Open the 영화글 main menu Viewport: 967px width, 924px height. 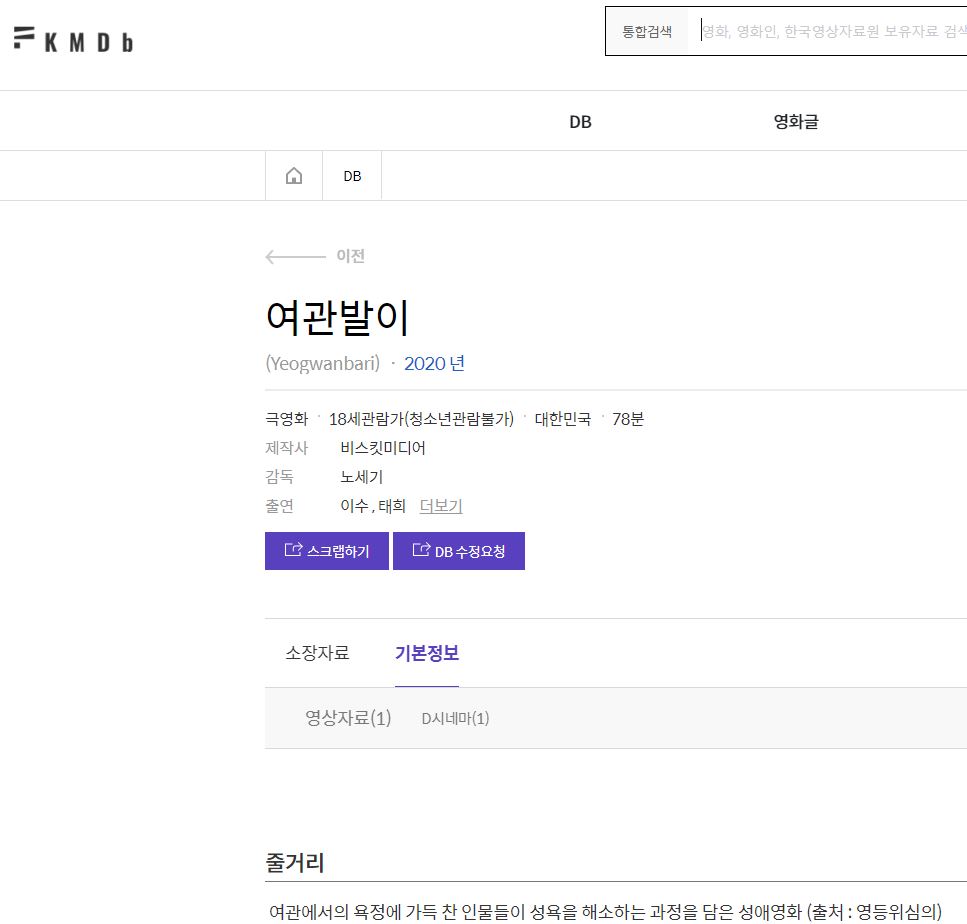[796, 122]
